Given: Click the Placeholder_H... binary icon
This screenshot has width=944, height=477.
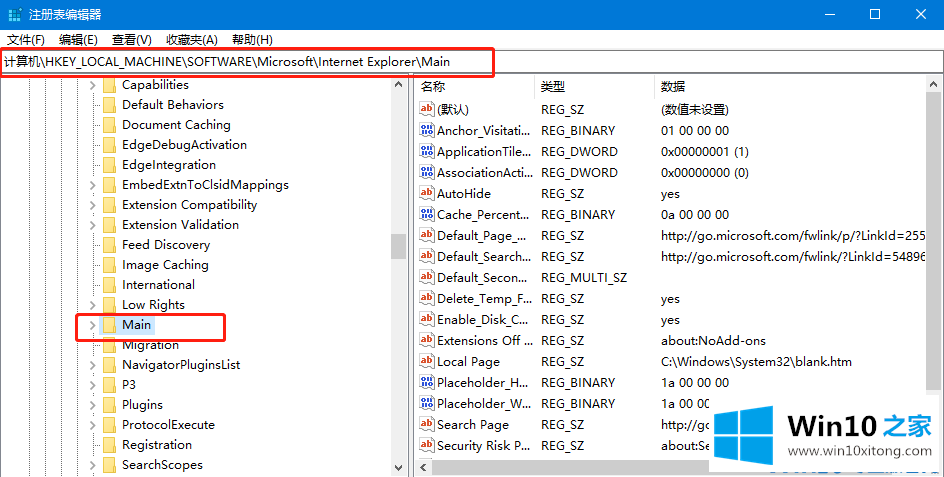Looking at the screenshot, I should point(427,382).
